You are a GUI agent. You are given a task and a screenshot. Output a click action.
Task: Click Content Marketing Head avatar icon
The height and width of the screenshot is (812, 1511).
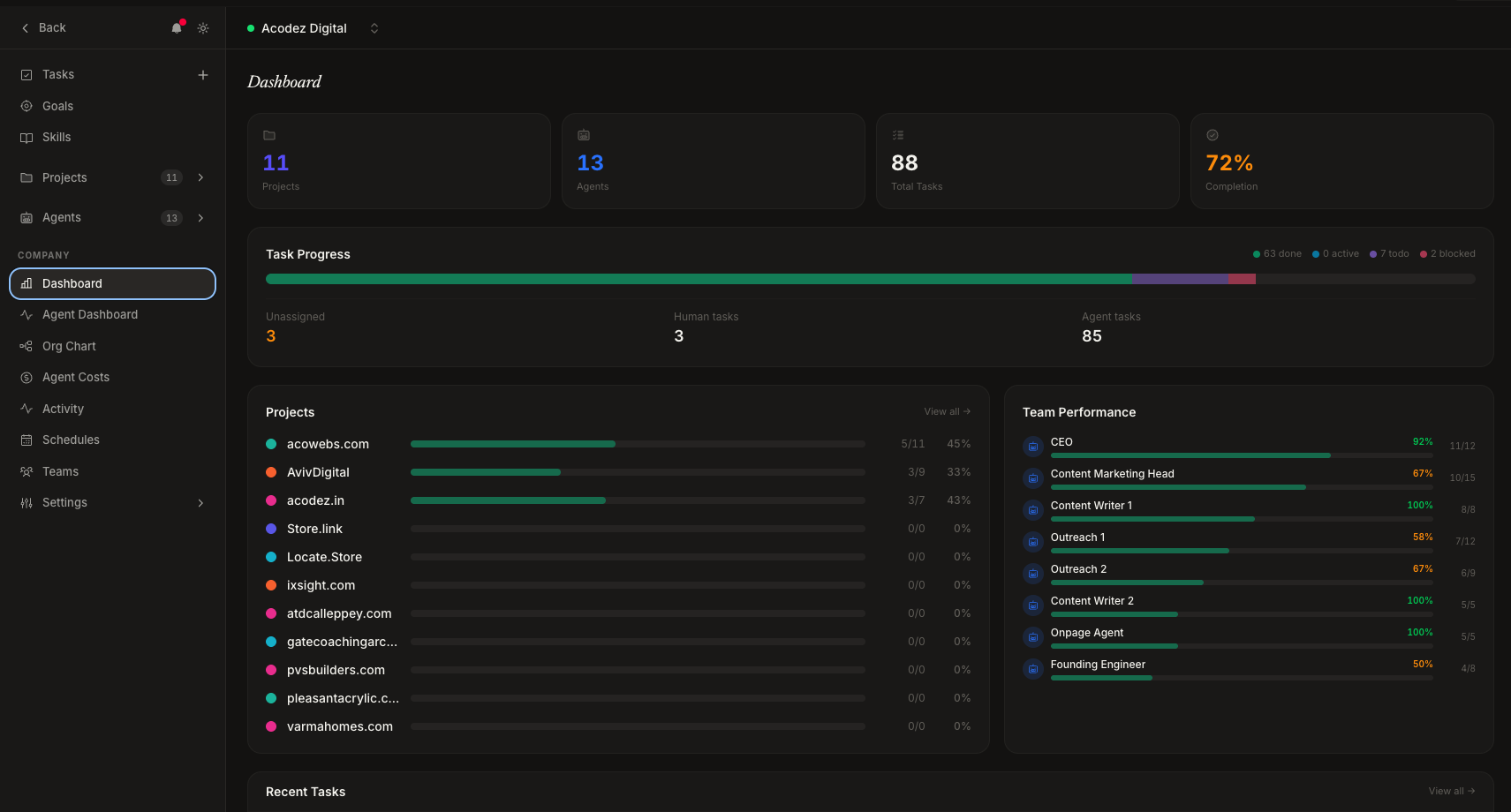[1032, 478]
